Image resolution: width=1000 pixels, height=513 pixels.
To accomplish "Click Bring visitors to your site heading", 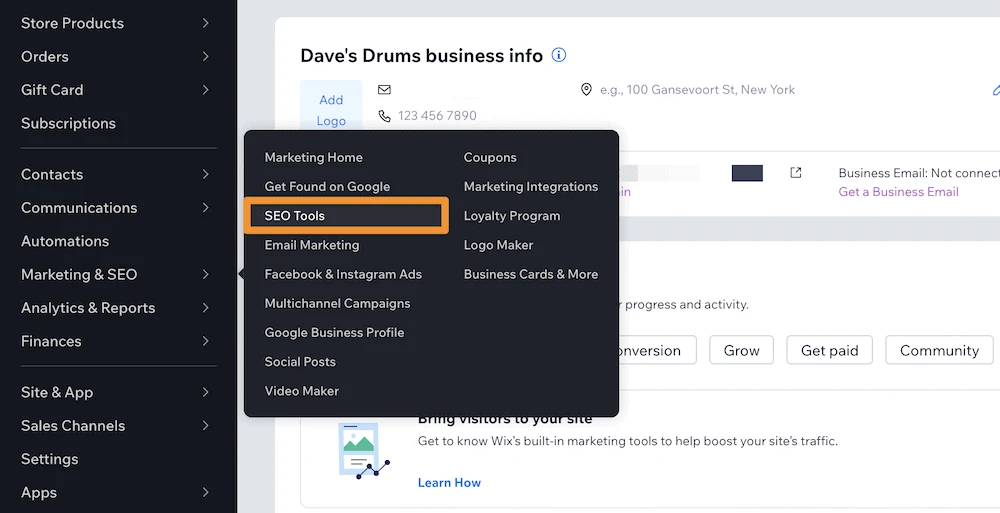I will 505,419.
